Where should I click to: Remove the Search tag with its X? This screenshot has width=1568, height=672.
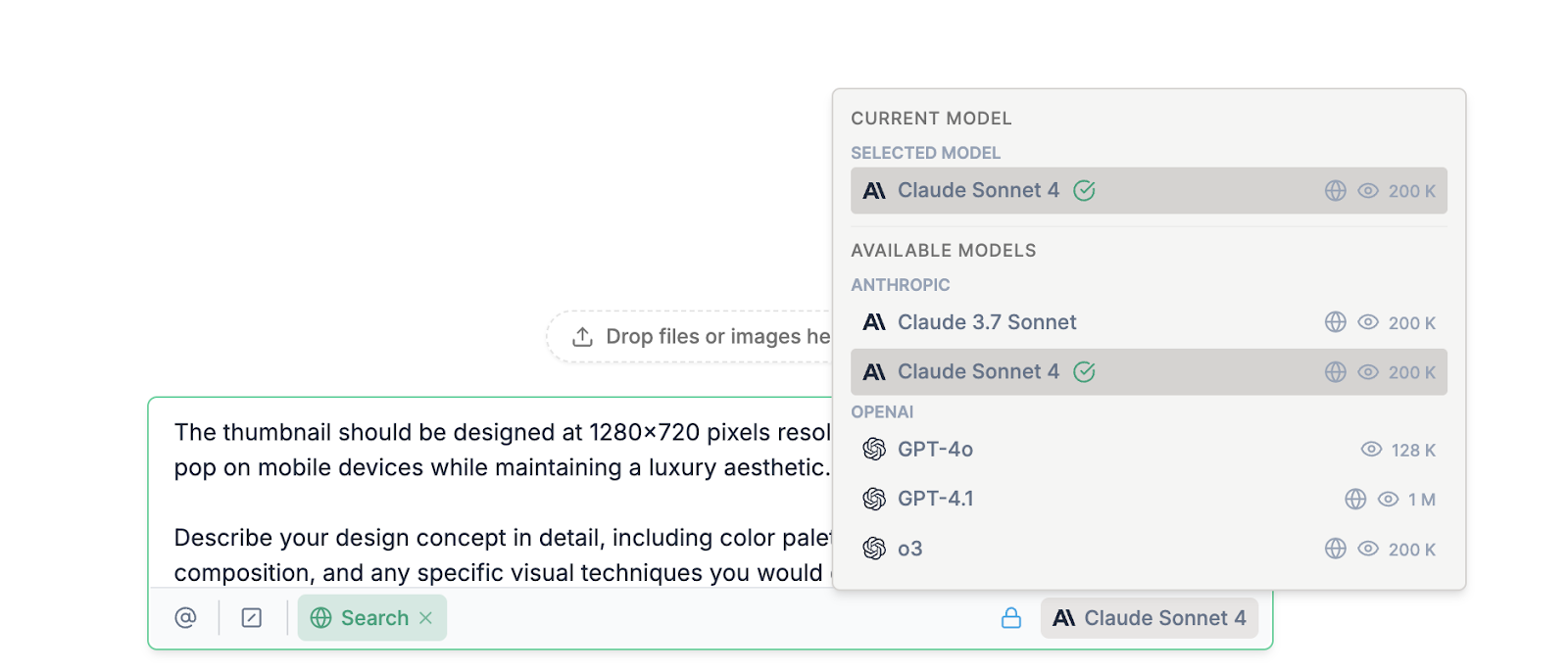coord(425,618)
